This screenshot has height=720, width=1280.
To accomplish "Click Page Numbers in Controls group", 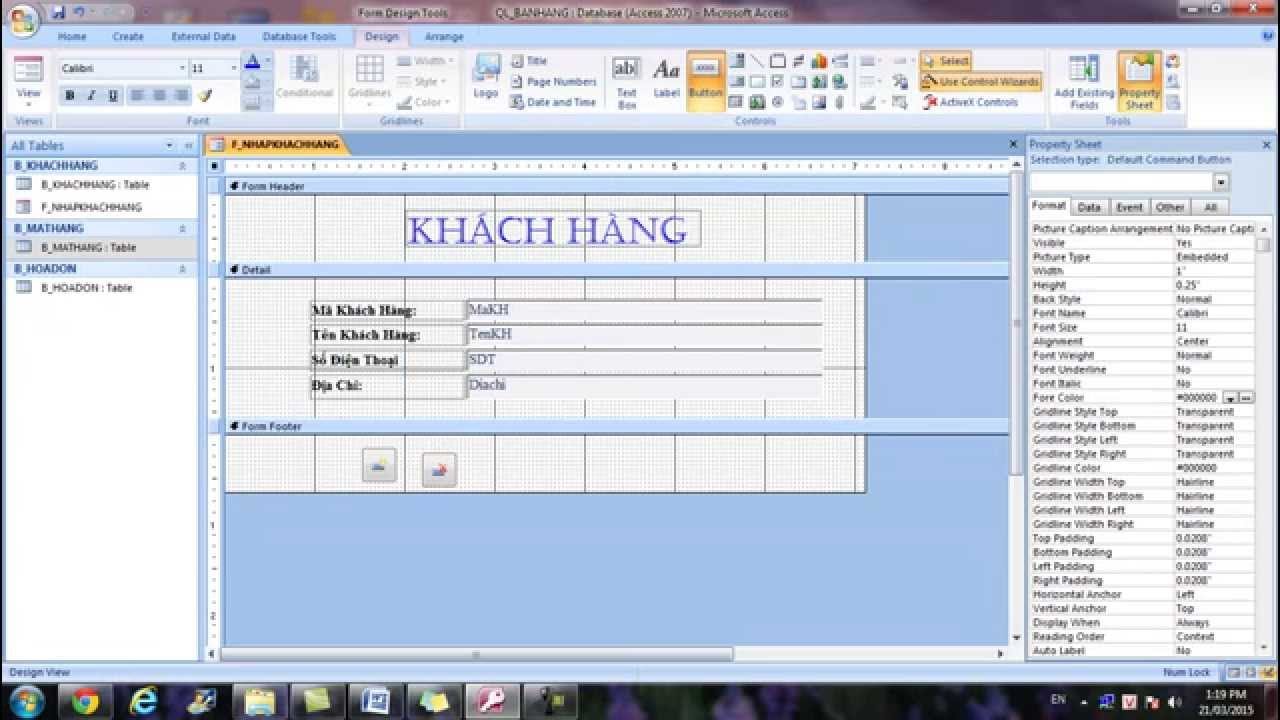I will (553, 82).
